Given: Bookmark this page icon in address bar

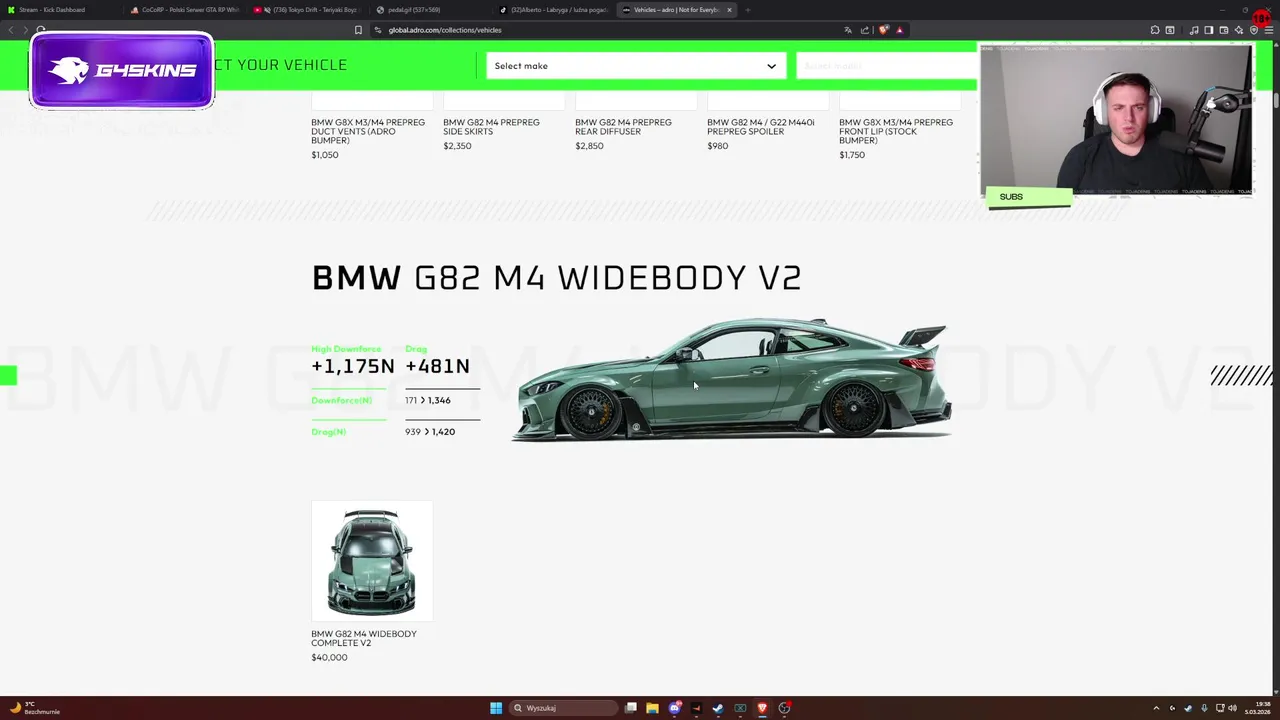Looking at the screenshot, I should pos(358,30).
